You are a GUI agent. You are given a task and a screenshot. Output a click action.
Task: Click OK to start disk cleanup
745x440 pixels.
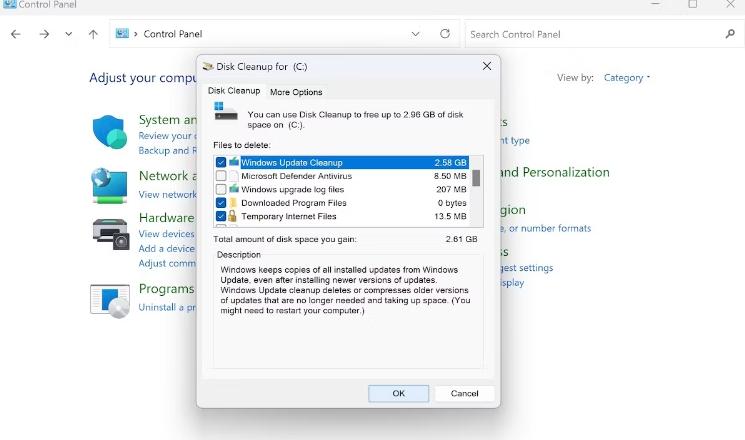click(399, 393)
